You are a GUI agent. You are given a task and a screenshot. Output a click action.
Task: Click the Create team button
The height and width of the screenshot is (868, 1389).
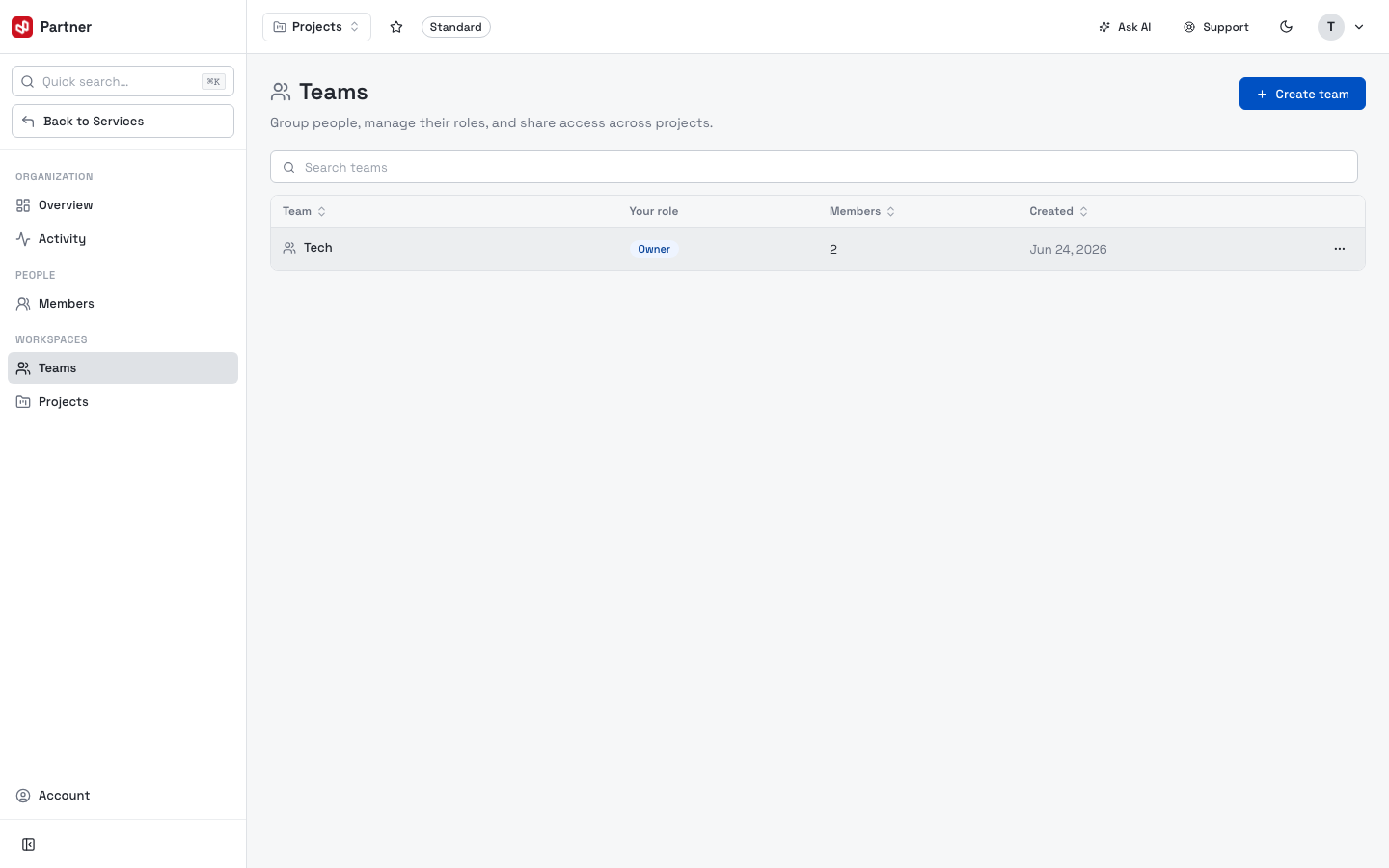(x=1302, y=94)
